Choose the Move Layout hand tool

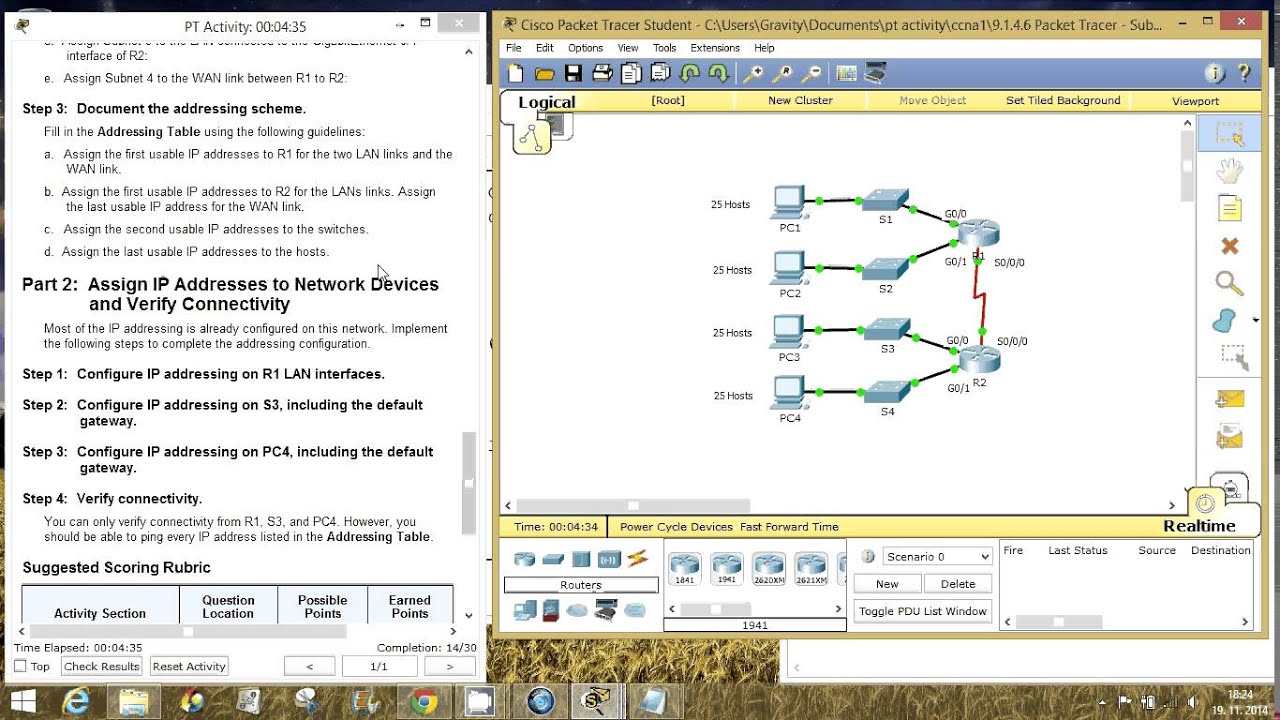tap(1229, 171)
